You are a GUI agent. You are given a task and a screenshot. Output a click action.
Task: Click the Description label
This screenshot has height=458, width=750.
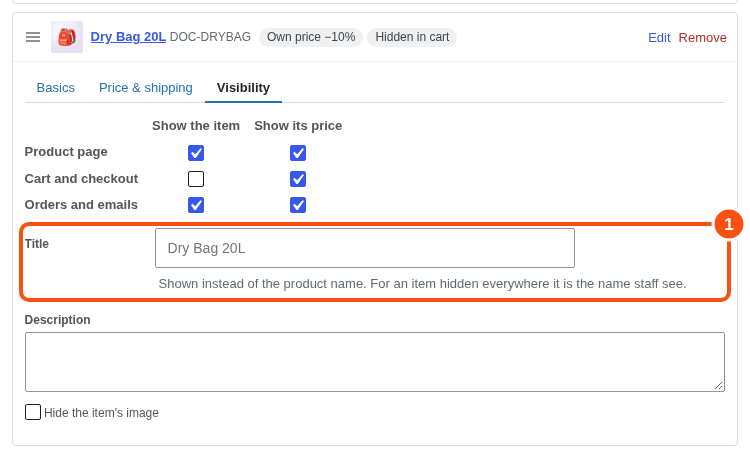click(57, 319)
